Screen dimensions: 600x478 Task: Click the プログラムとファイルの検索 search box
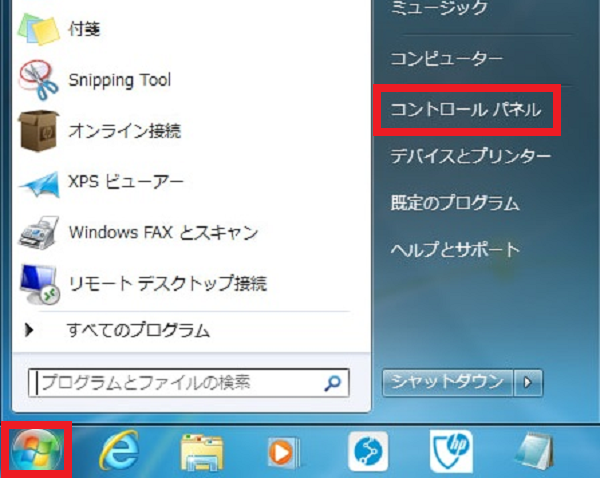pos(189,382)
